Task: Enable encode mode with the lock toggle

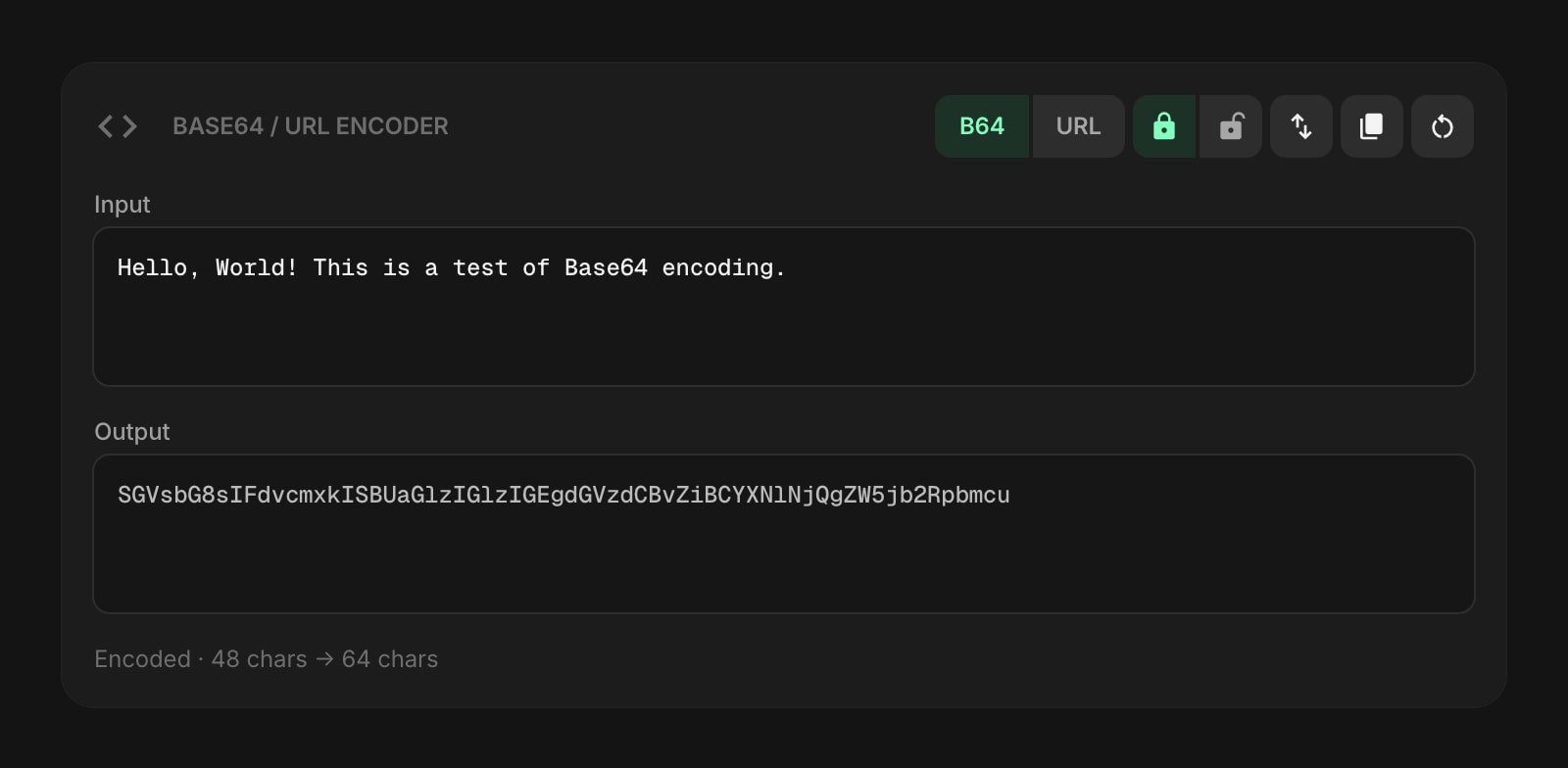Action: [1164, 126]
